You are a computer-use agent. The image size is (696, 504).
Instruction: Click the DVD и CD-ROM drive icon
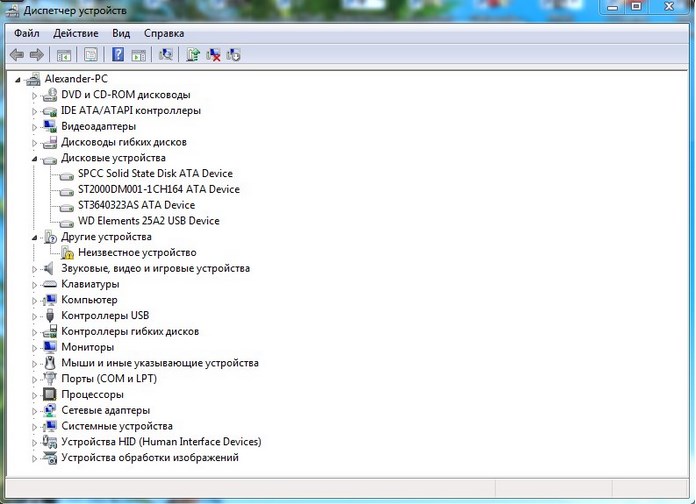50,95
